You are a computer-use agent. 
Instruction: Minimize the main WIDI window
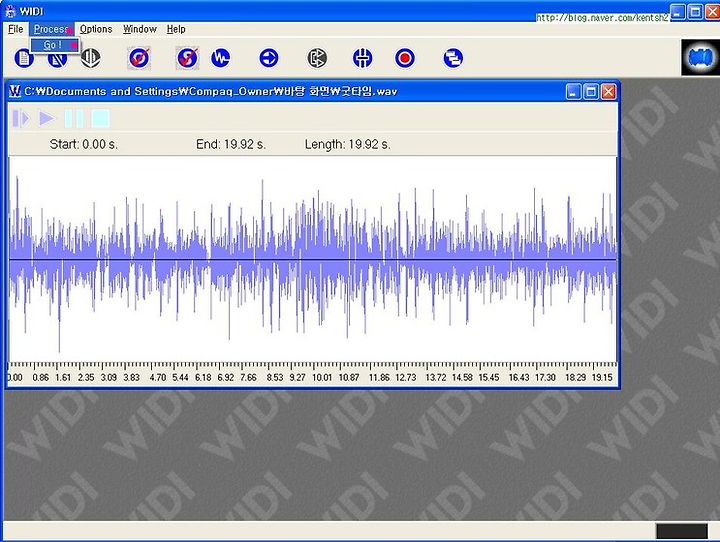[677, 11]
